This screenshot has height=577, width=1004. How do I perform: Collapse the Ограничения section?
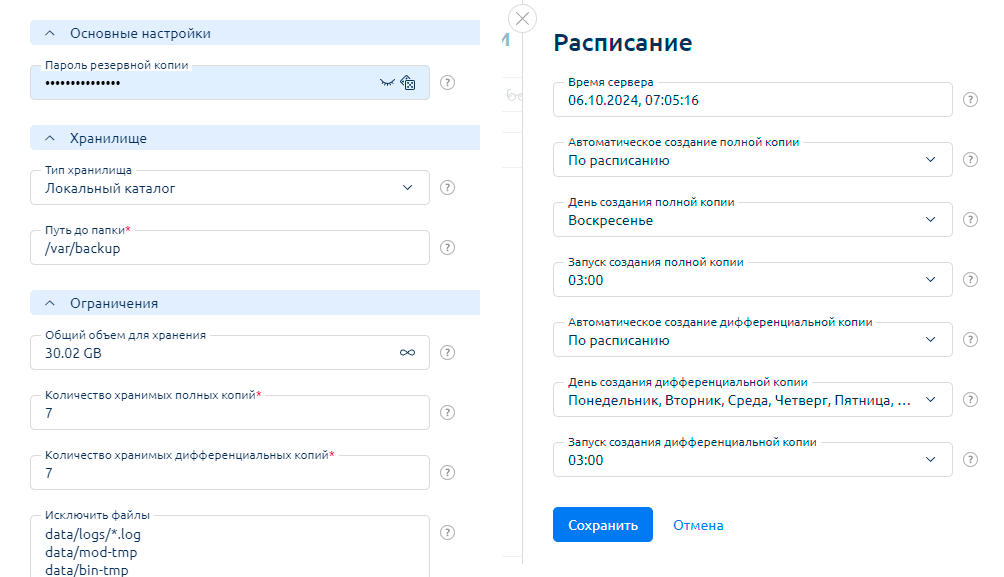tap(49, 303)
